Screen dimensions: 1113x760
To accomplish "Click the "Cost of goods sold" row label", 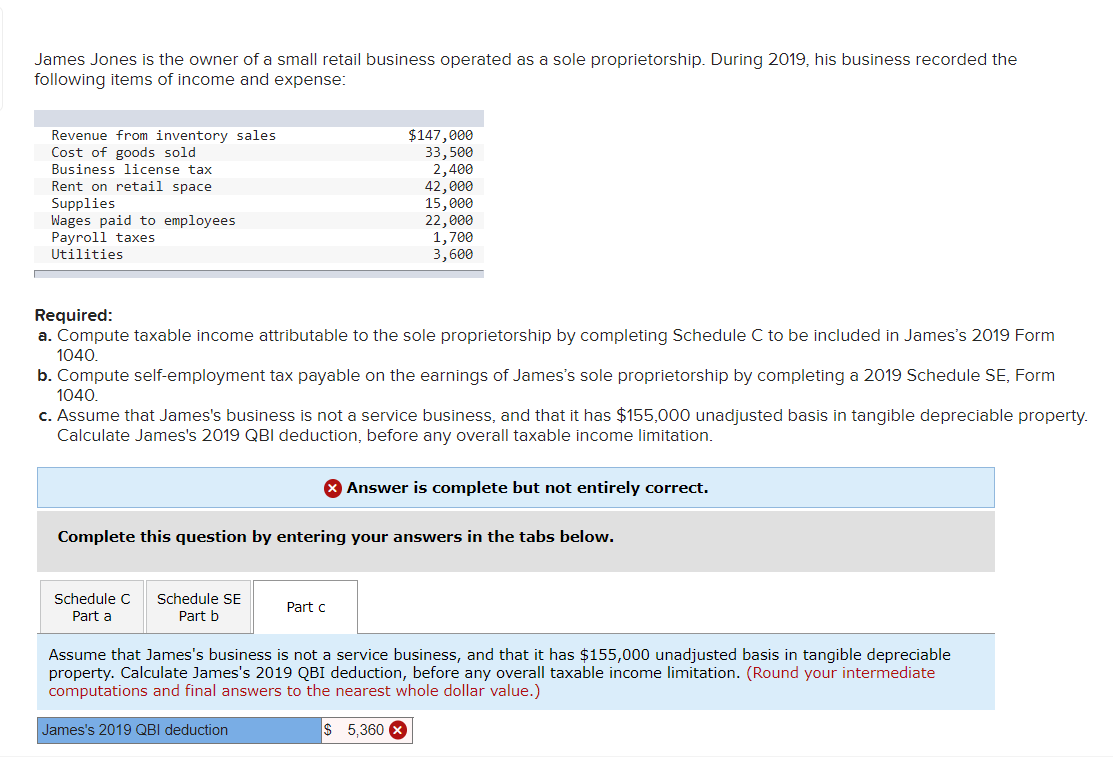I will pos(123,153).
